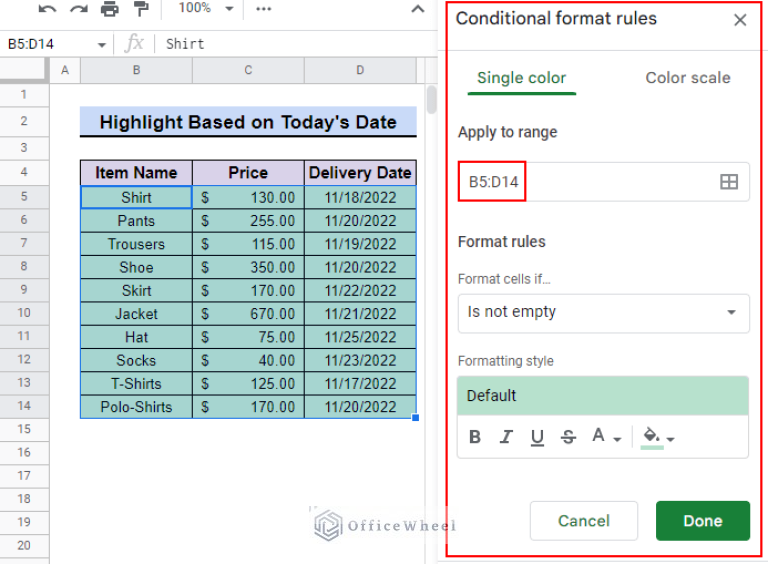Print the spreadsheet with printer icon
The height and width of the screenshot is (564, 768).
point(110,9)
